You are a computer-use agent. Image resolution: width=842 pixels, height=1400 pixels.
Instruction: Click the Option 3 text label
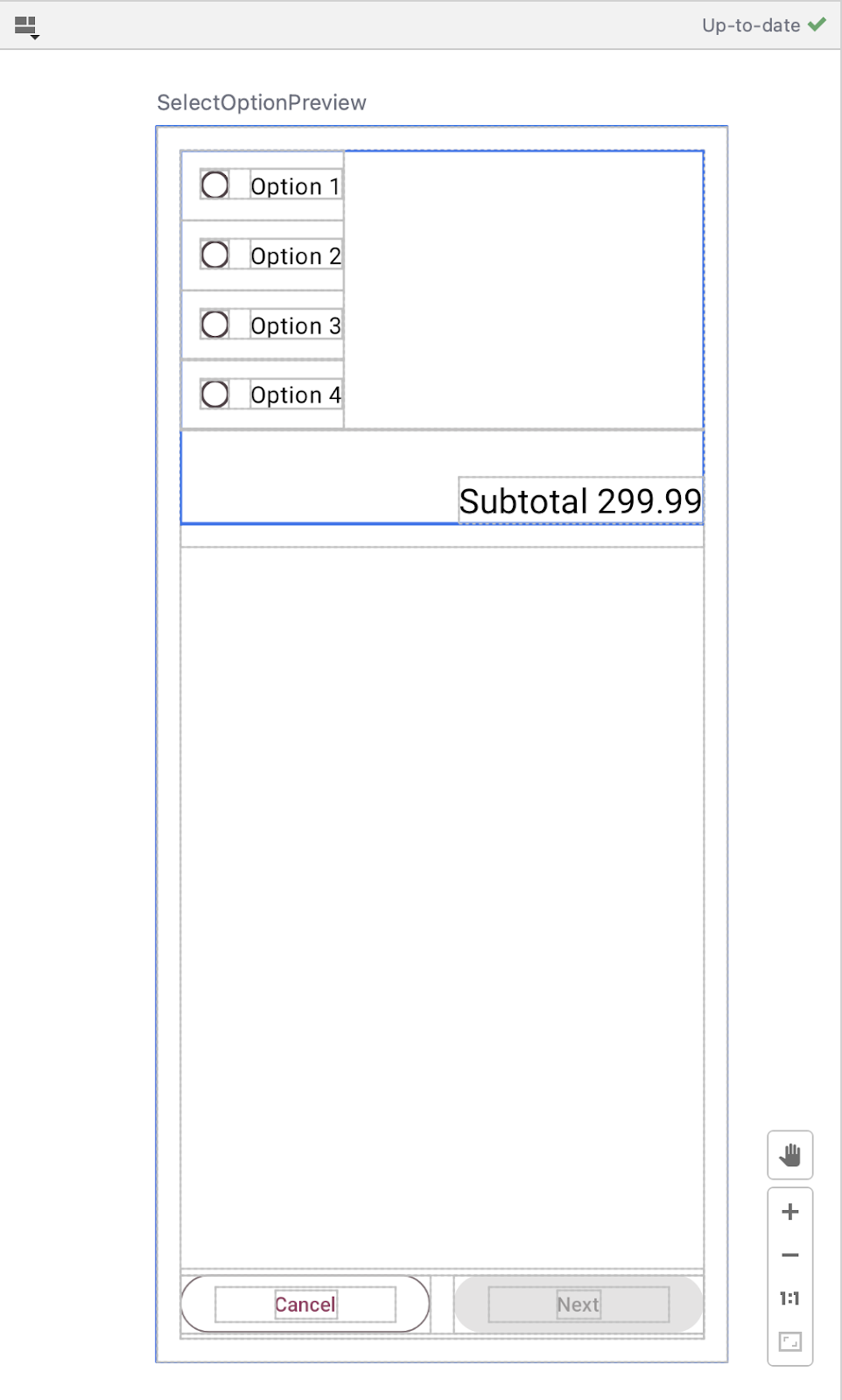(x=295, y=326)
